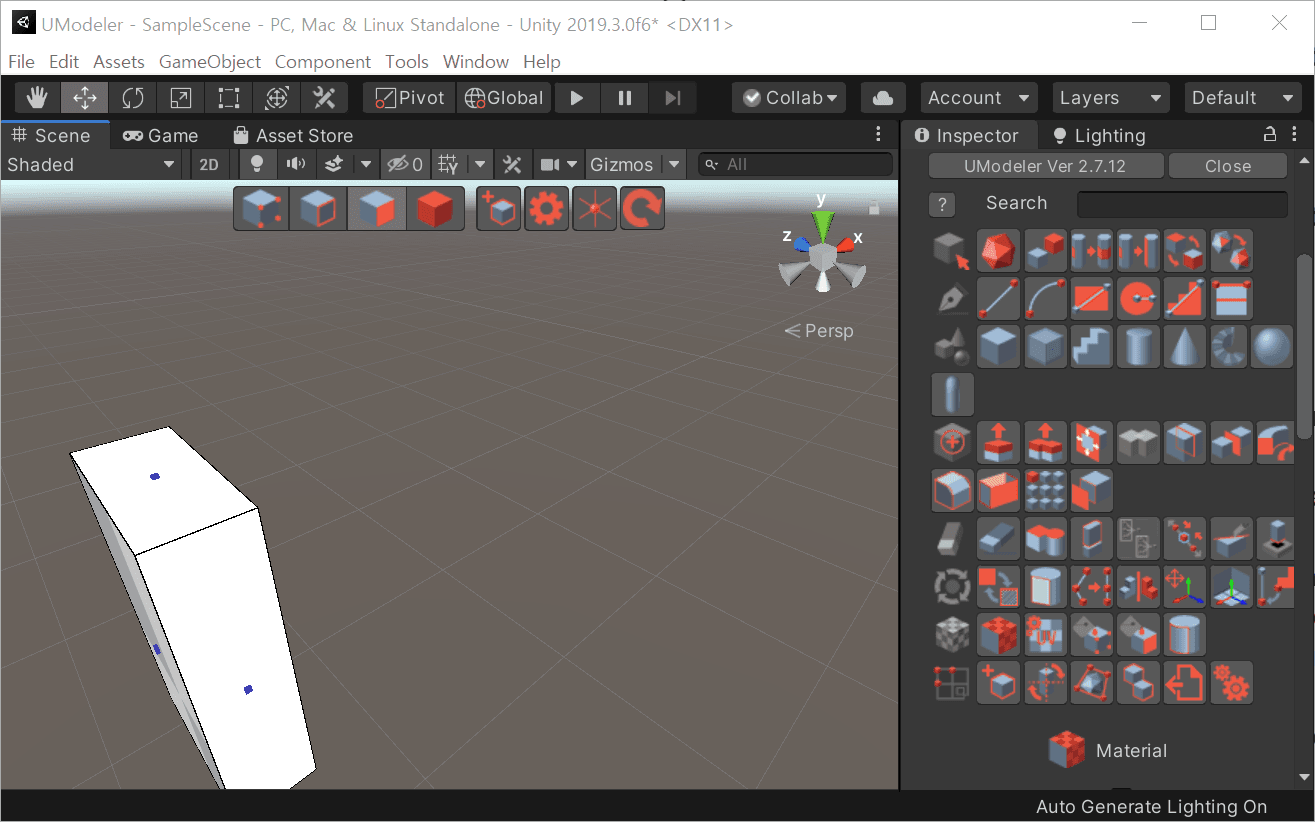Click the red gear settings icon in scene overlay
This screenshot has width=1315, height=822.
coord(546,209)
